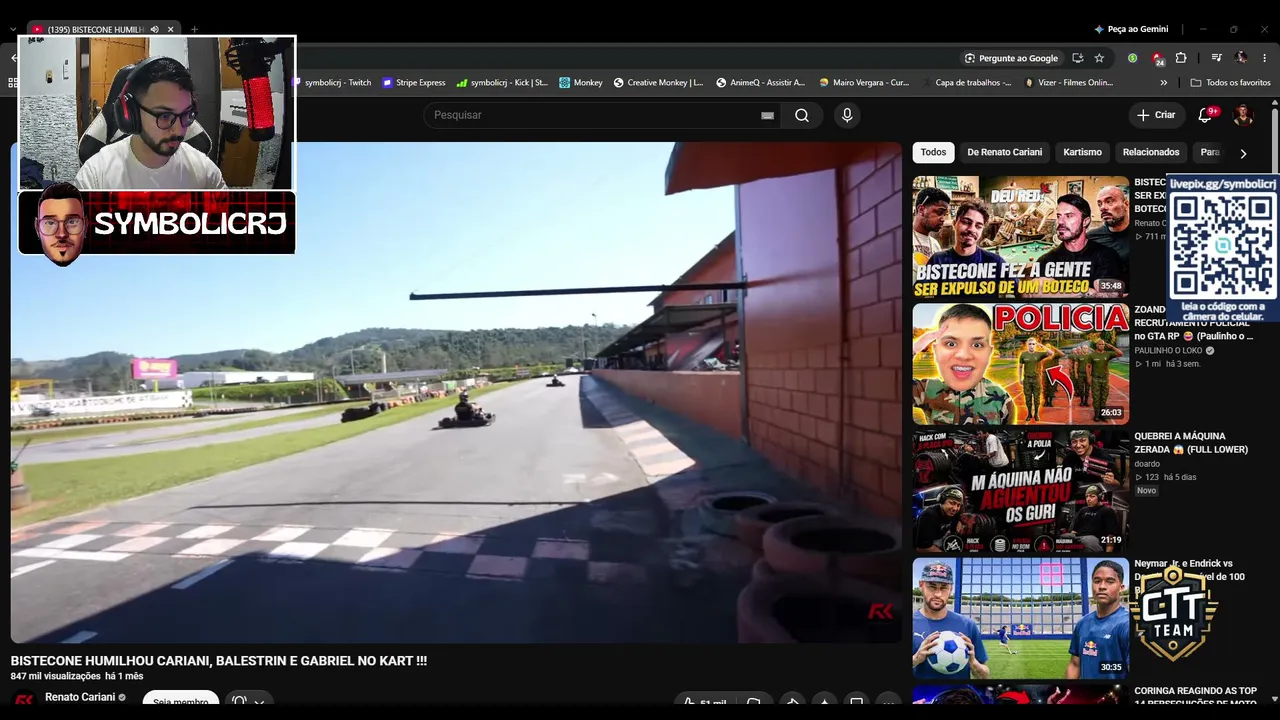Open the Mairo Vergara bookmark
The image size is (1280, 720).
click(864, 83)
